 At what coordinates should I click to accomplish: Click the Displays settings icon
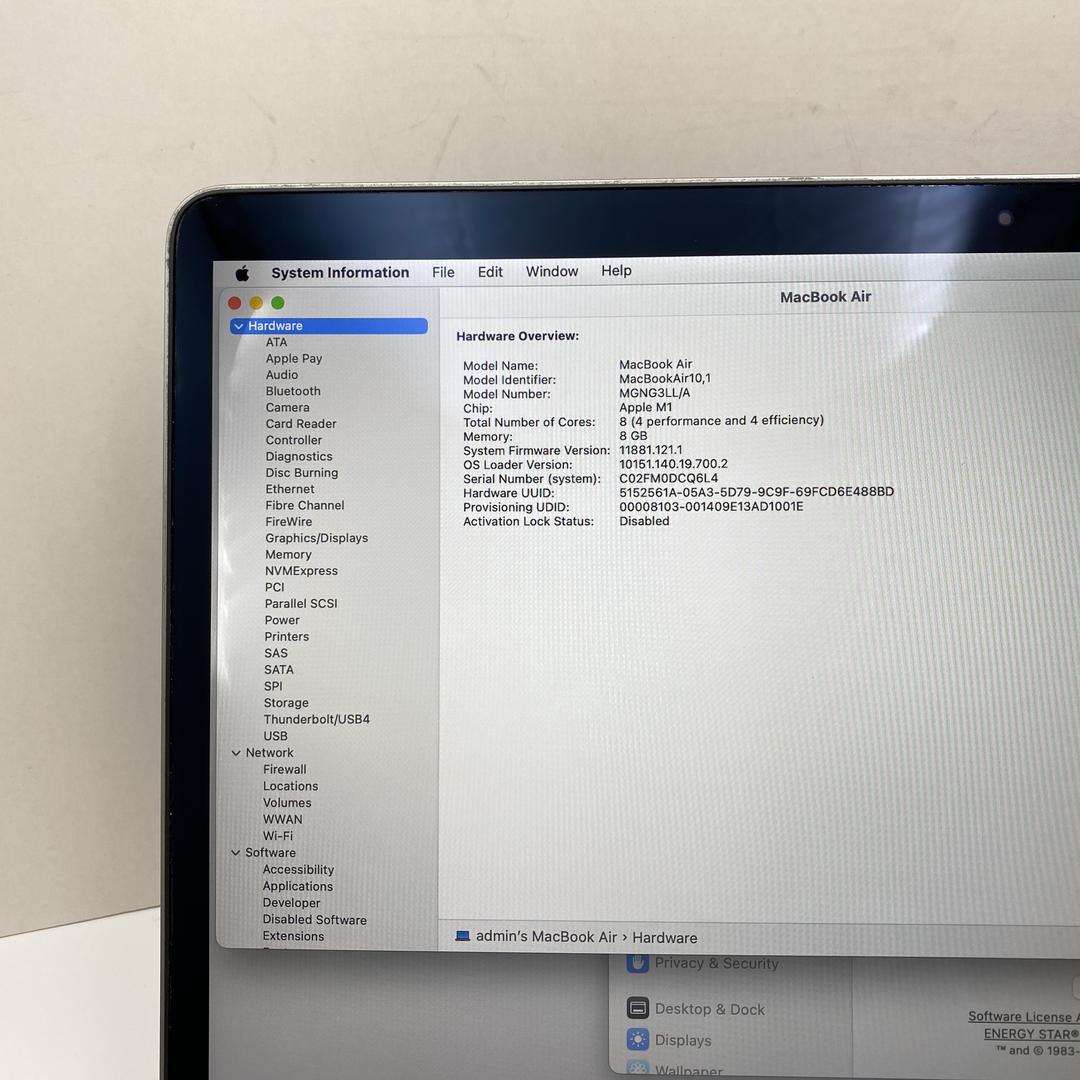pyautogui.click(x=638, y=1040)
